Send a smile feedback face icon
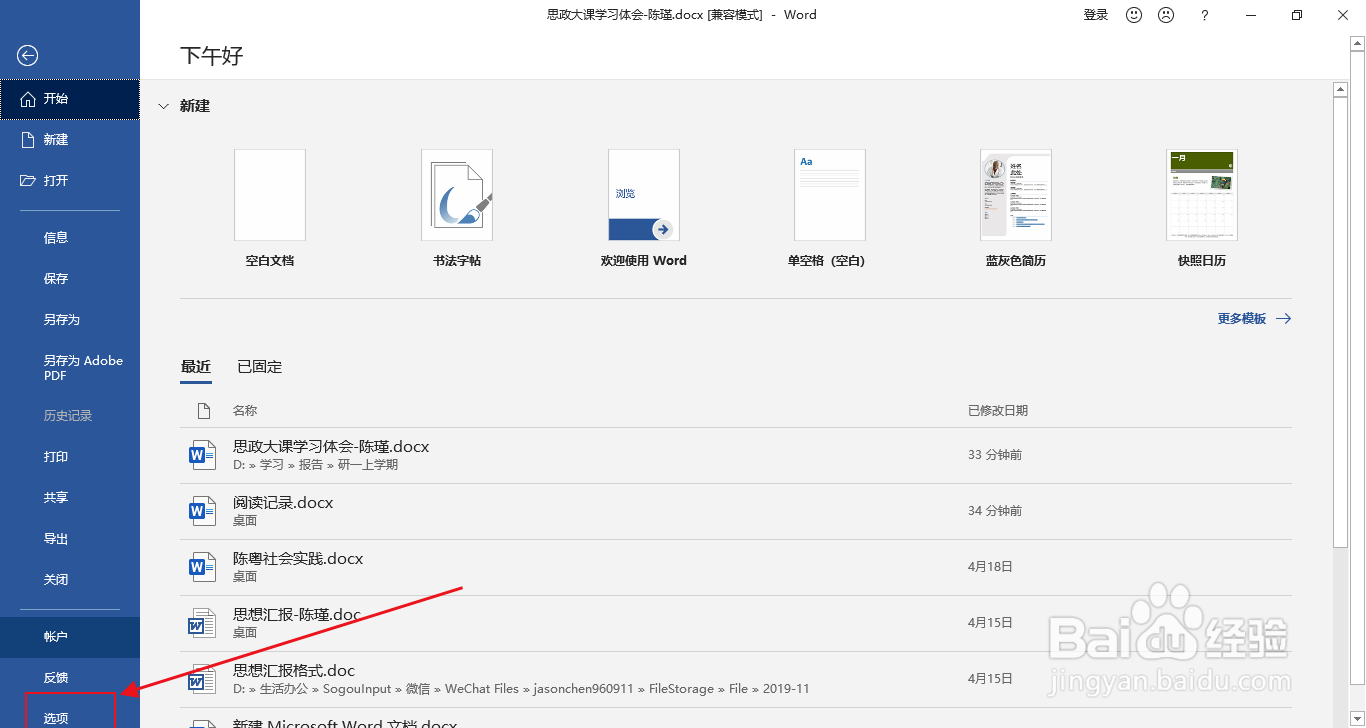The width and height of the screenshot is (1366, 728). [1134, 15]
